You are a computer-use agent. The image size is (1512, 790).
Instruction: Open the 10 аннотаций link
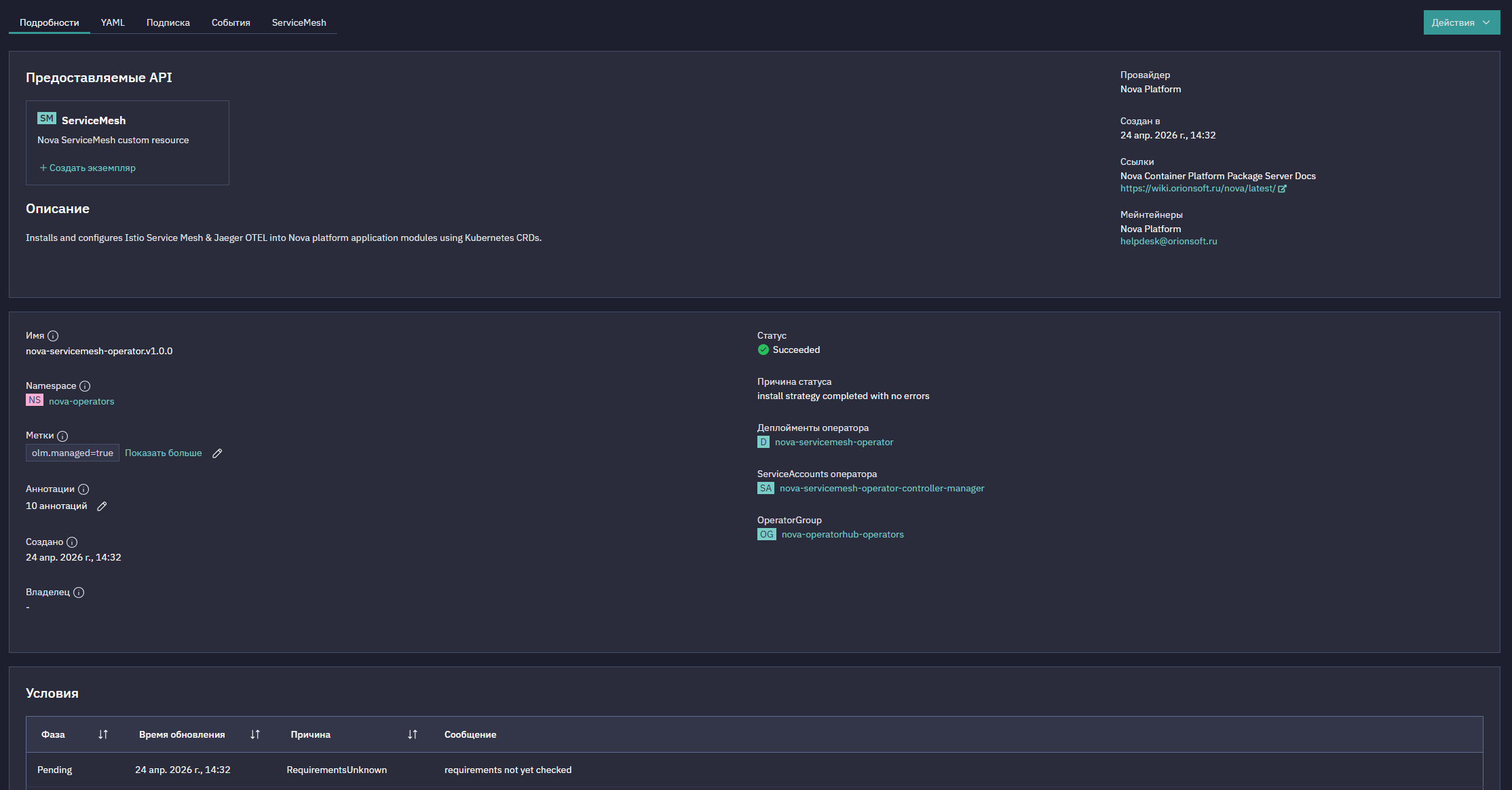(x=56, y=506)
